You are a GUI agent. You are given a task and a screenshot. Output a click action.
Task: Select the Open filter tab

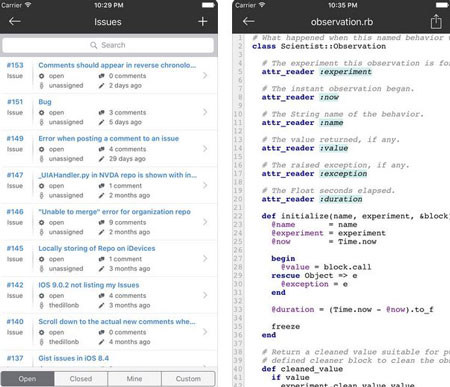[27, 379]
